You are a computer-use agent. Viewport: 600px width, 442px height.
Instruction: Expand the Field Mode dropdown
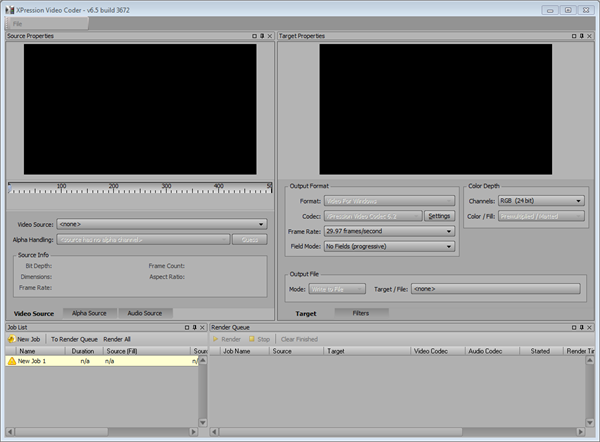tap(390, 246)
